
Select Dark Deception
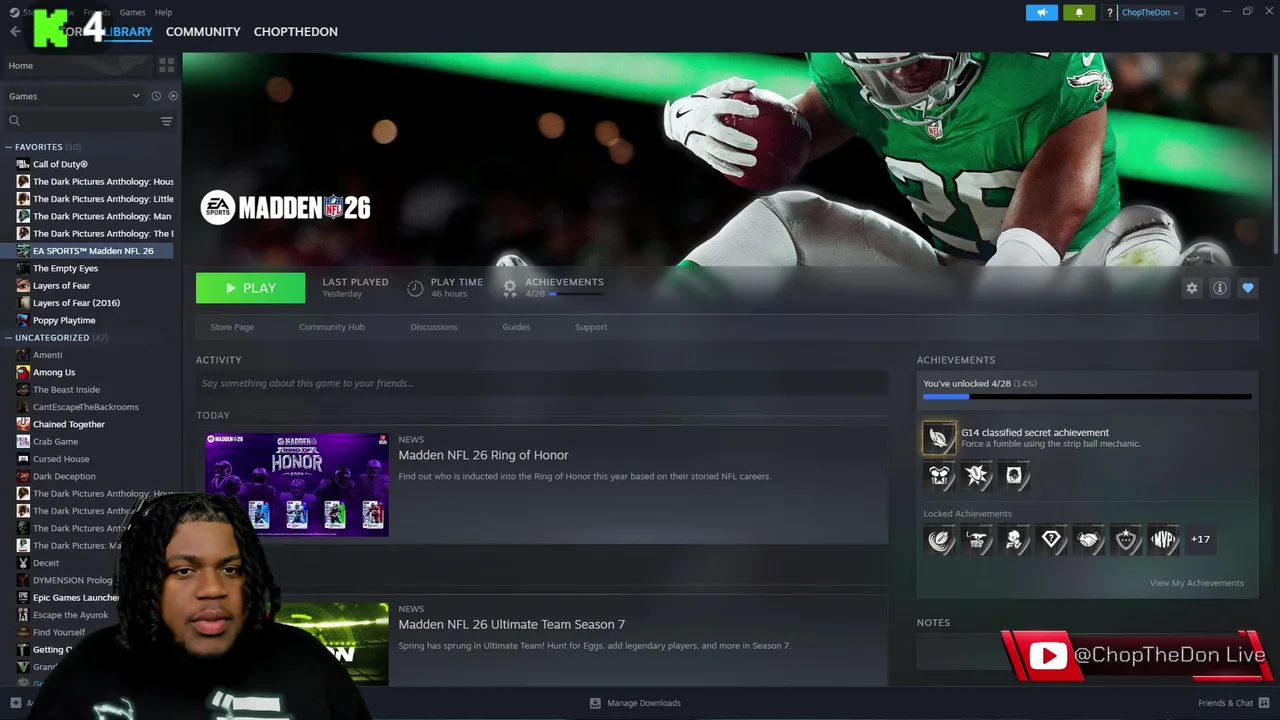tap(64, 476)
